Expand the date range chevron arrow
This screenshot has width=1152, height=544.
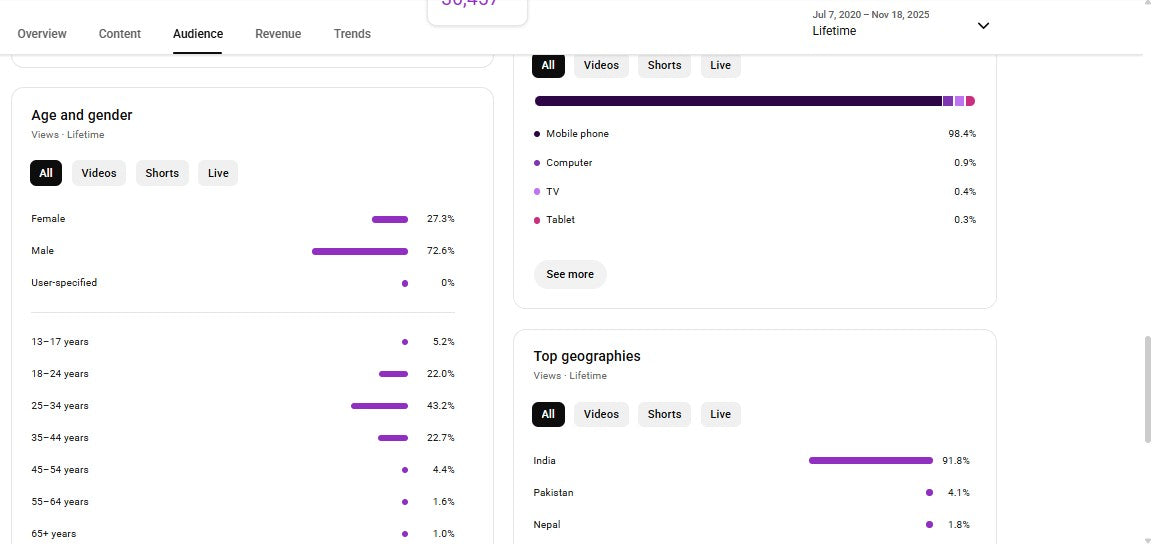(983, 25)
